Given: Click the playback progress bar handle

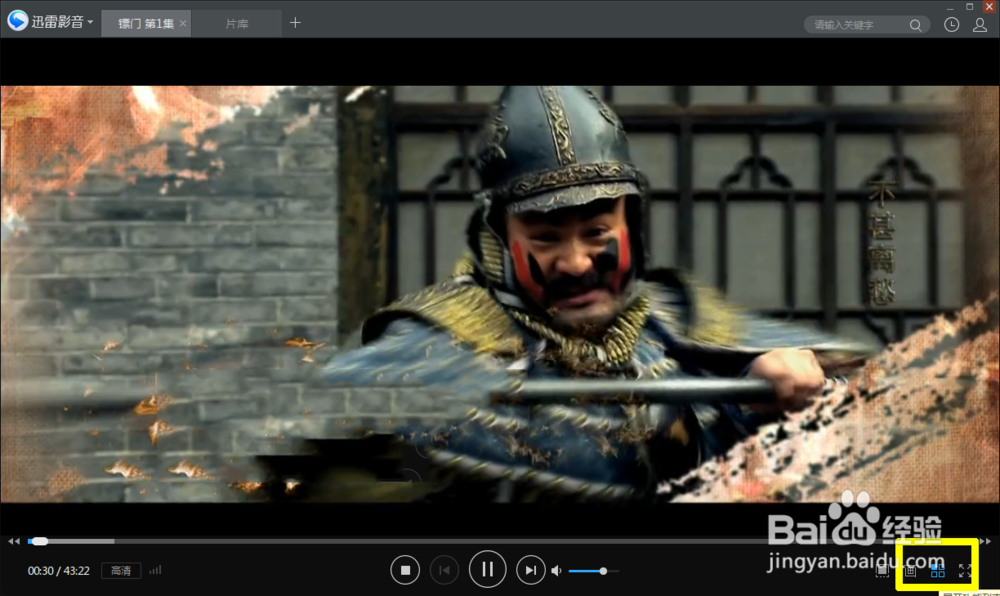Looking at the screenshot, I should [40, 541].
